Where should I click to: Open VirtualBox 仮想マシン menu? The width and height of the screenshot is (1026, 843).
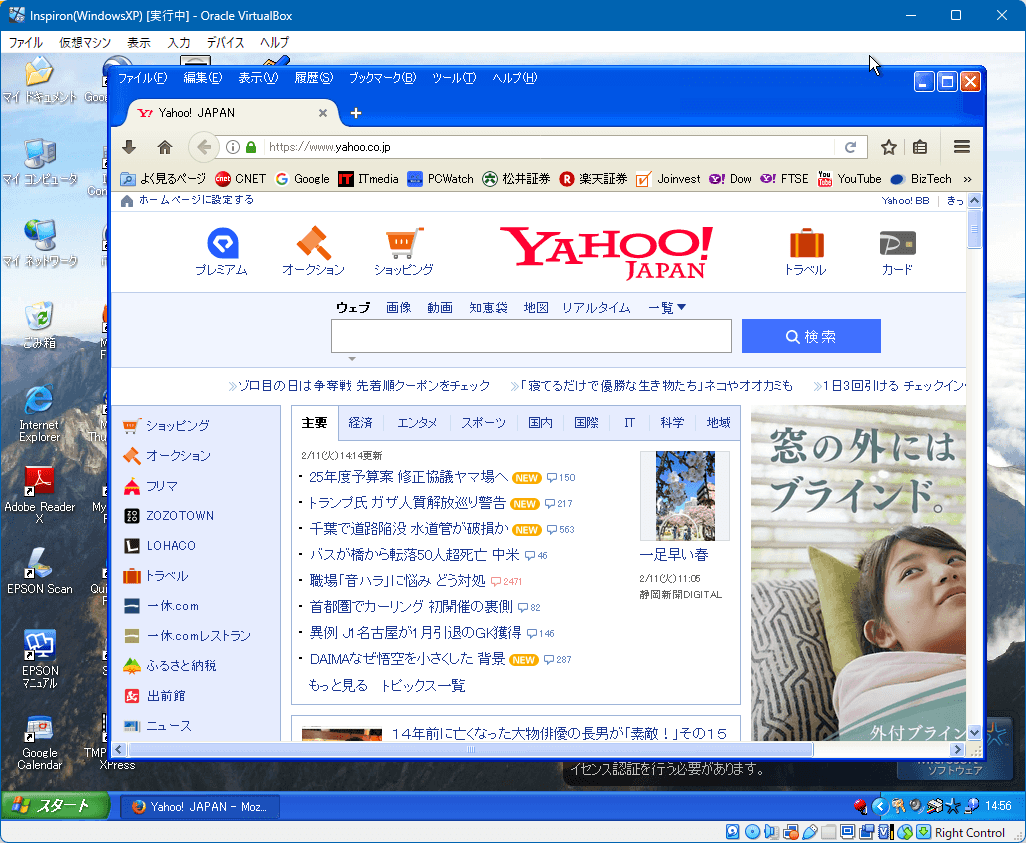point(85,43)
